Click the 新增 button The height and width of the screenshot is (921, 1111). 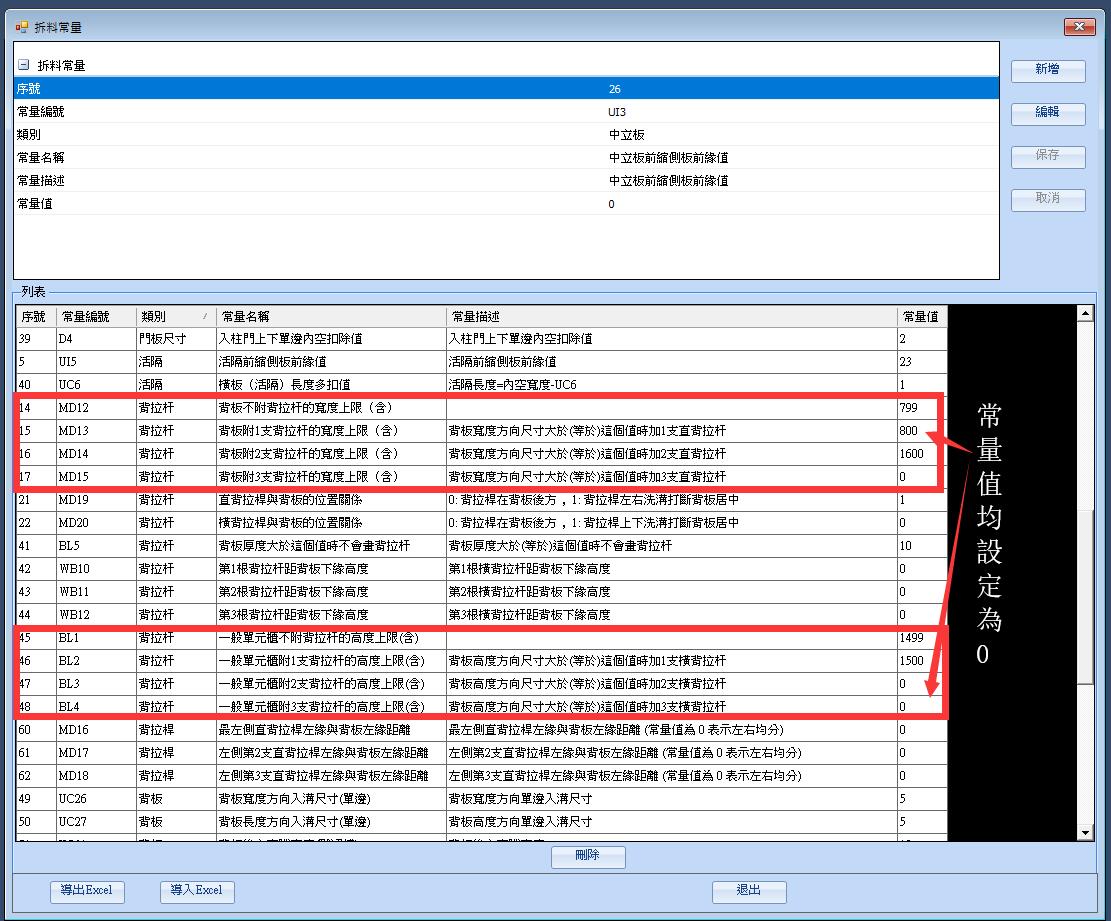(x=1047, y=70)
